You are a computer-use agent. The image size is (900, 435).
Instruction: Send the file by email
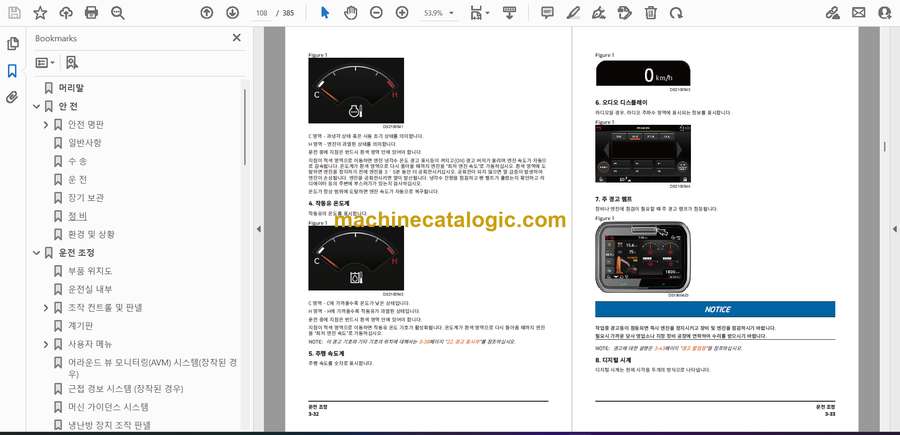pos(859,13)
